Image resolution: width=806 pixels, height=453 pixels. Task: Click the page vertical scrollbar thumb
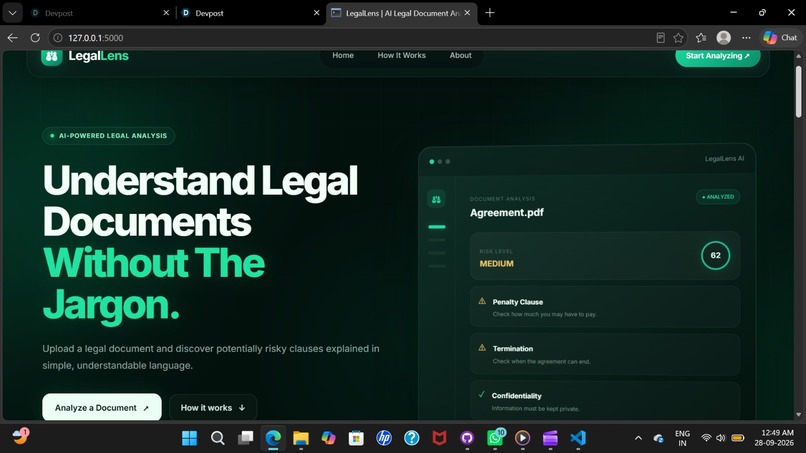coord(798,92)
